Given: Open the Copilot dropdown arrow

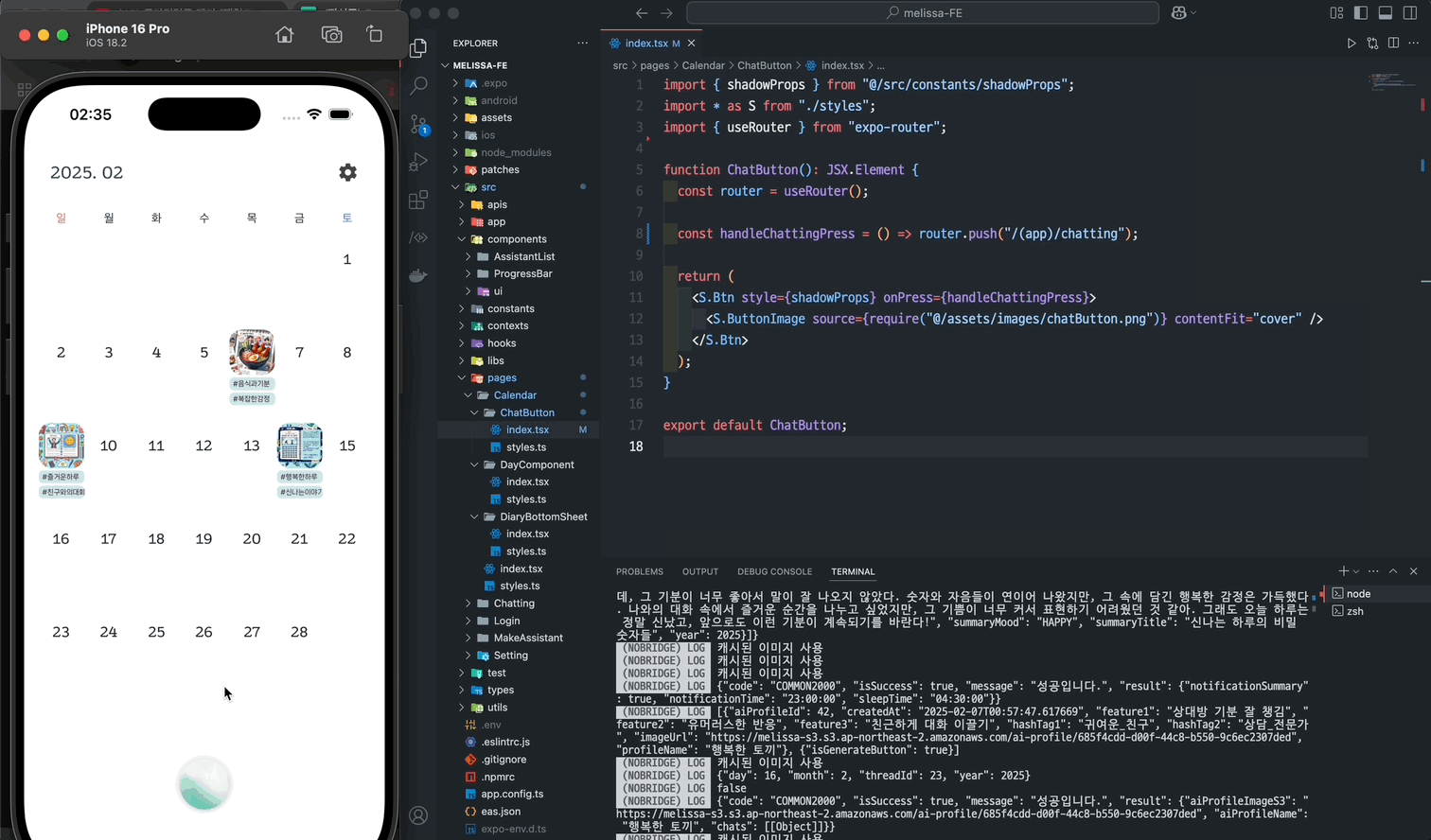Looking at the screenshot, I should point(1192,13).
